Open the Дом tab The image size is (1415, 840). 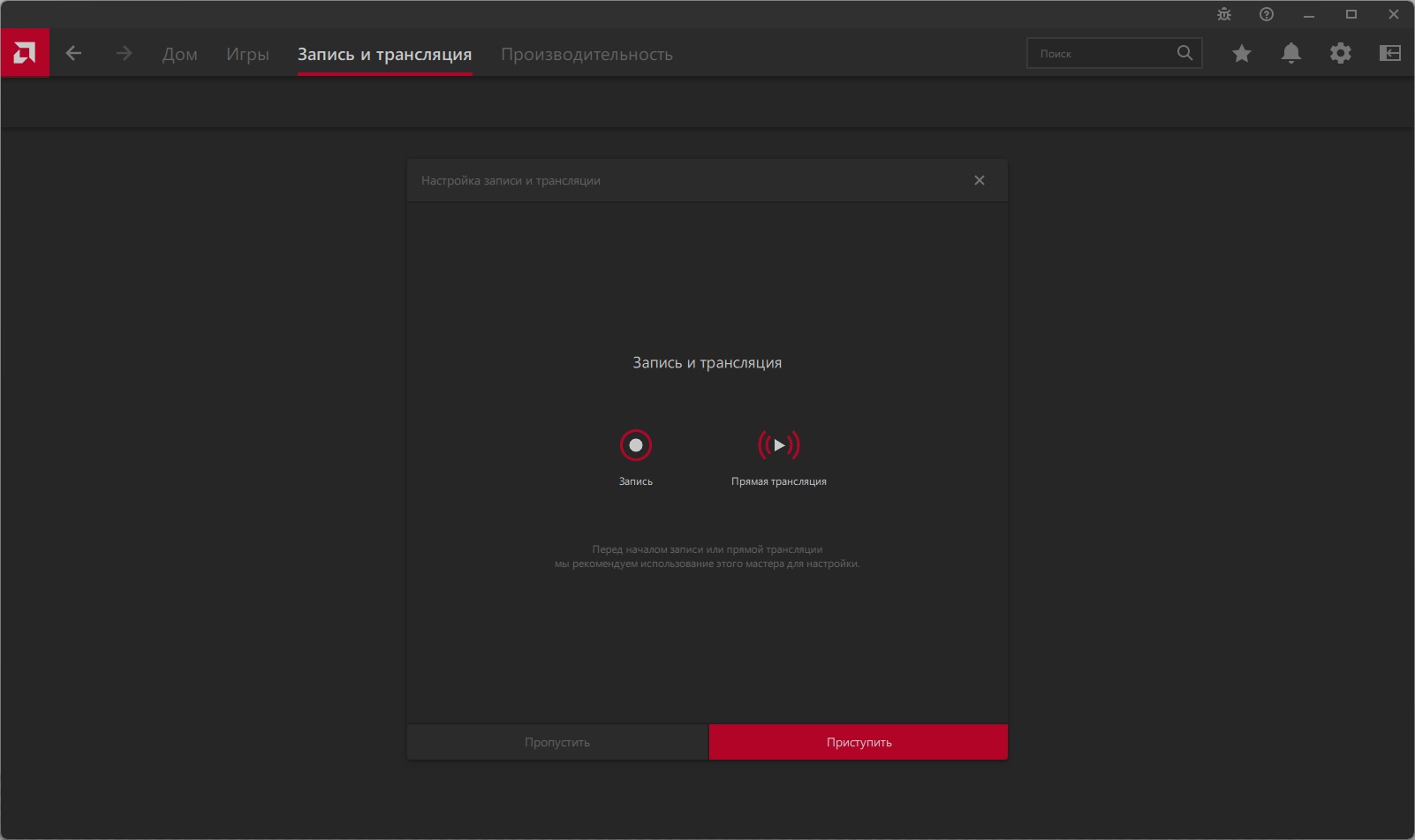click(180, 54)
